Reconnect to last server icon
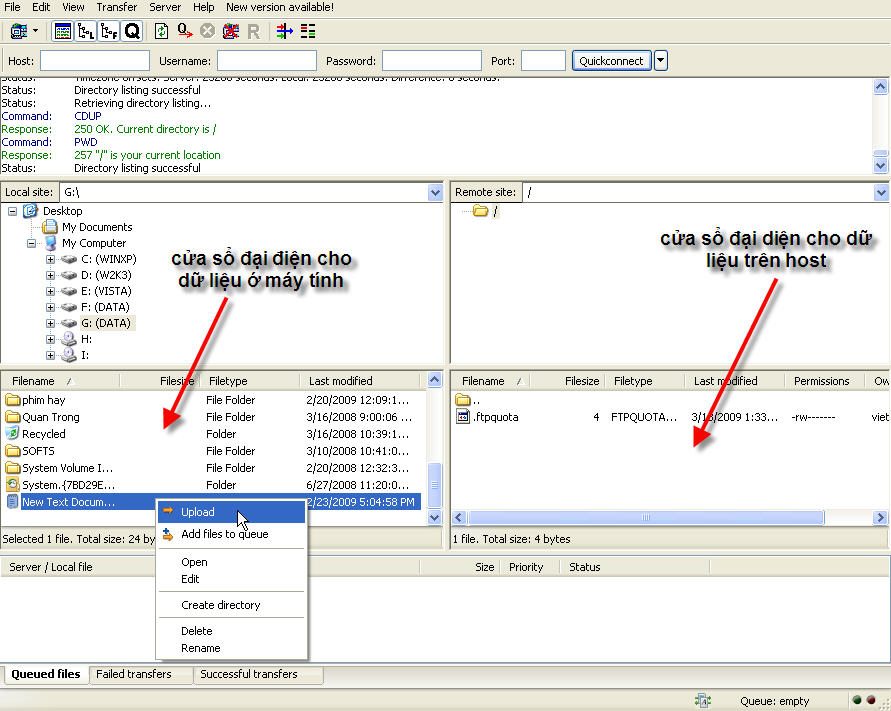The image size is (891, 711). point(253,32)
